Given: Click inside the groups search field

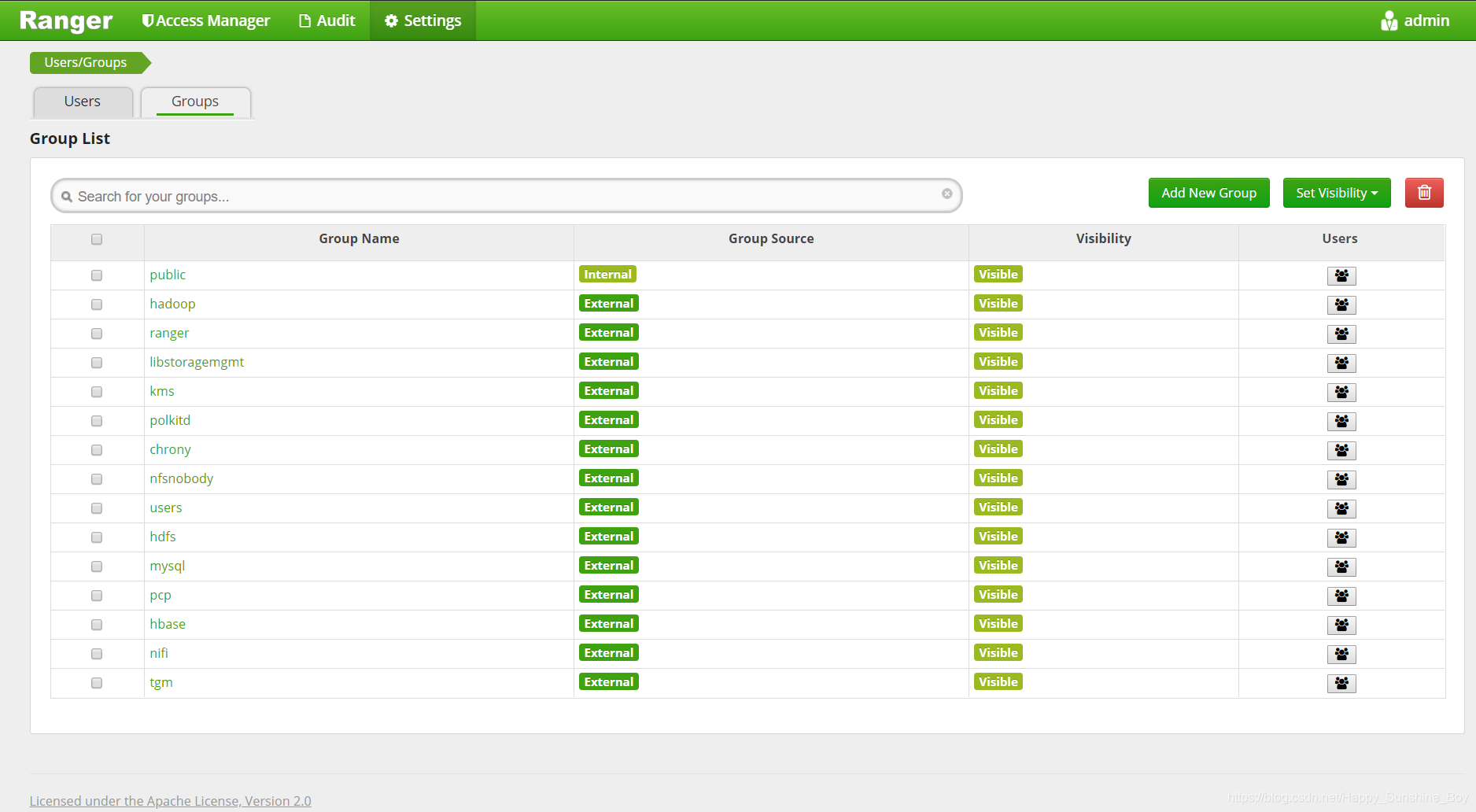Looking at the screenshot, I should (x=472, y=196).
